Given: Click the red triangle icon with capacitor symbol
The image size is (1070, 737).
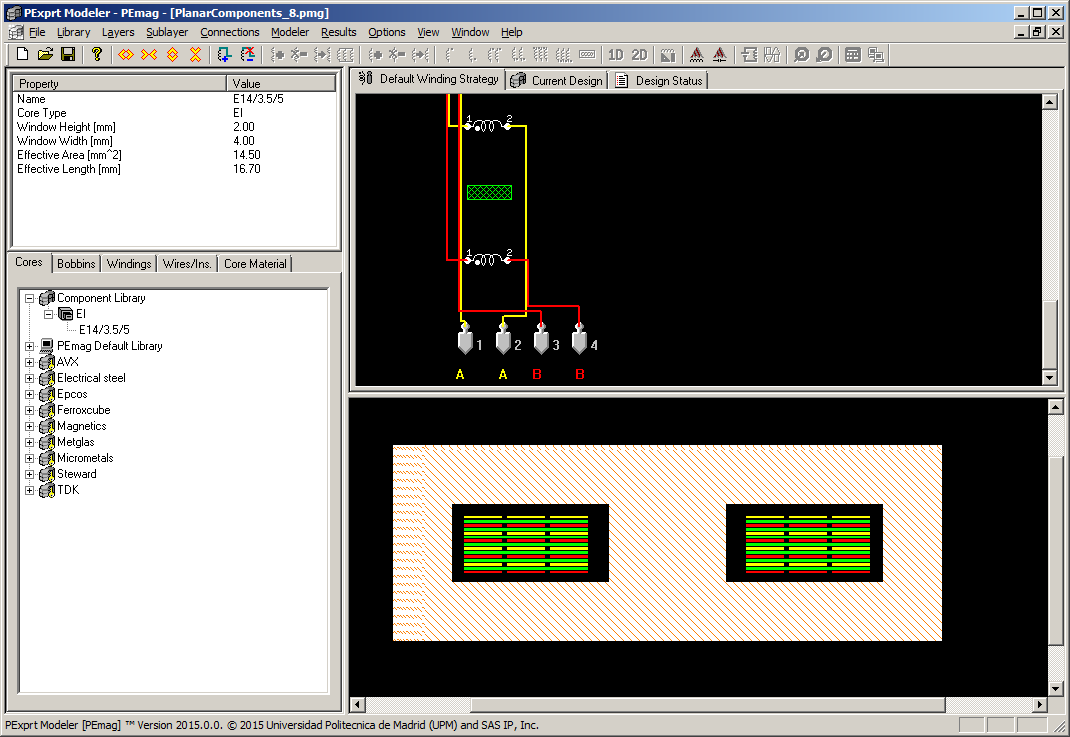Looking at the screenshot, I should pos(720,55).
